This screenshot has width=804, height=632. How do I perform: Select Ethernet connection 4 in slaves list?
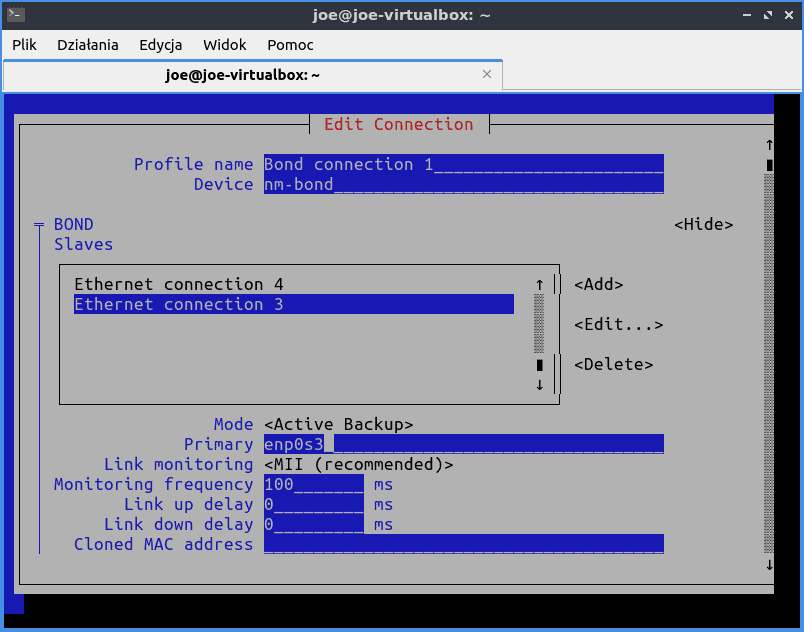coord(171,284)
